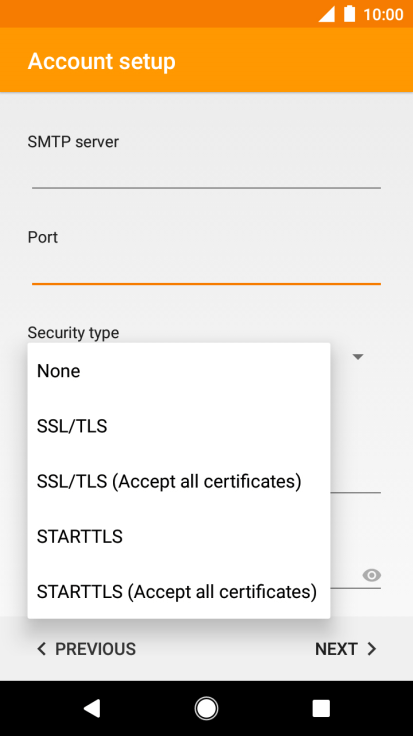Focus the SMTP server input field
Screen dimensions: 413x736
(x=206, y=174)
